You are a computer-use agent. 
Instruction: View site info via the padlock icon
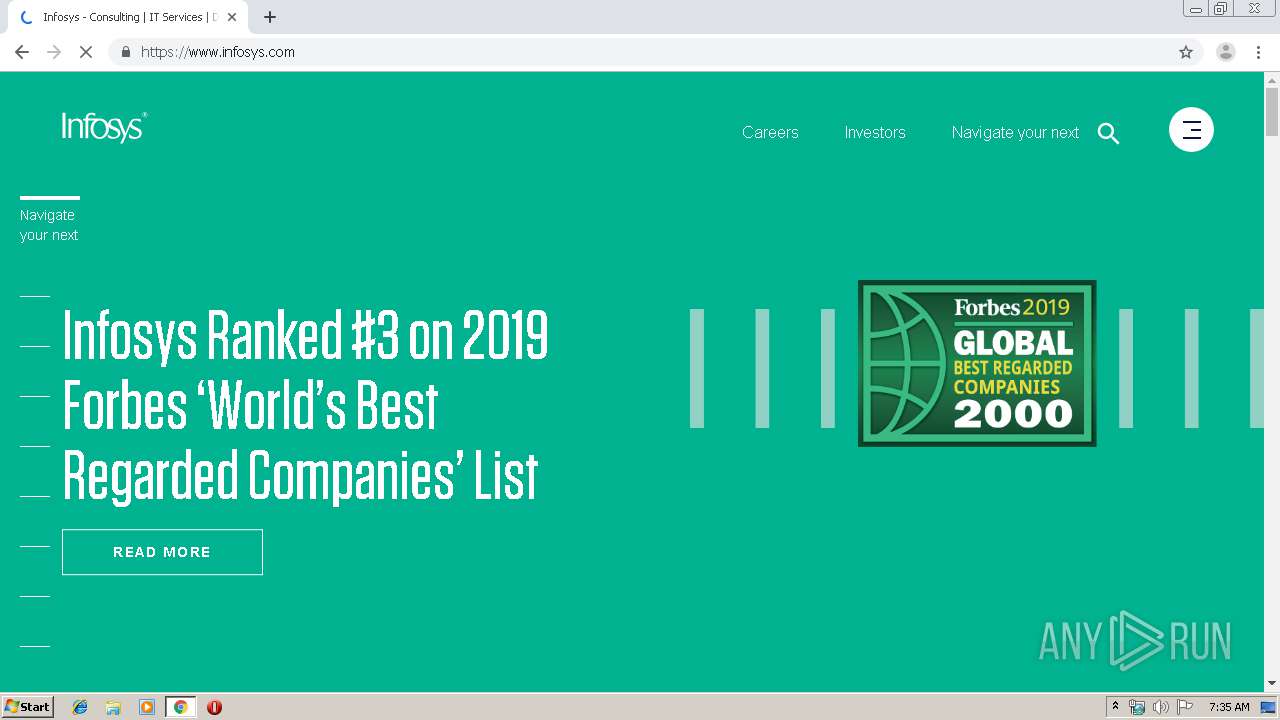[x=125, y=52]
